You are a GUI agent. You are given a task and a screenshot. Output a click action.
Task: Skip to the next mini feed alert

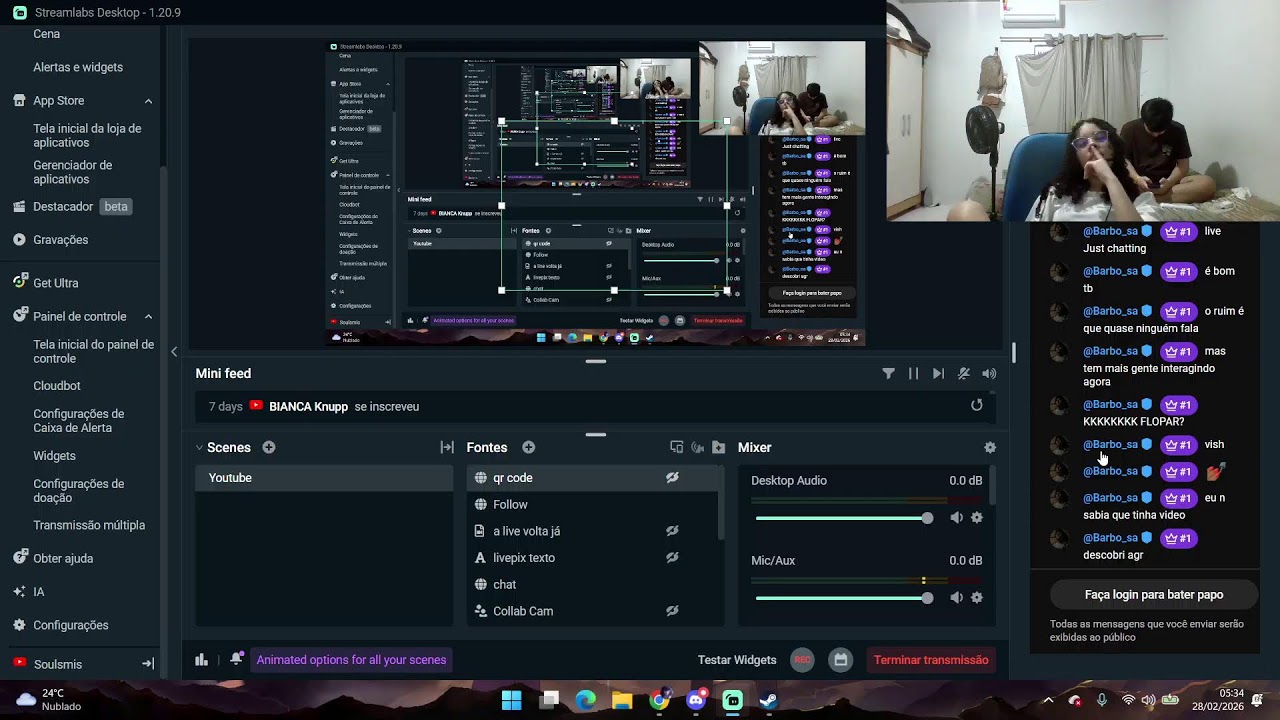tap(938, 374)
